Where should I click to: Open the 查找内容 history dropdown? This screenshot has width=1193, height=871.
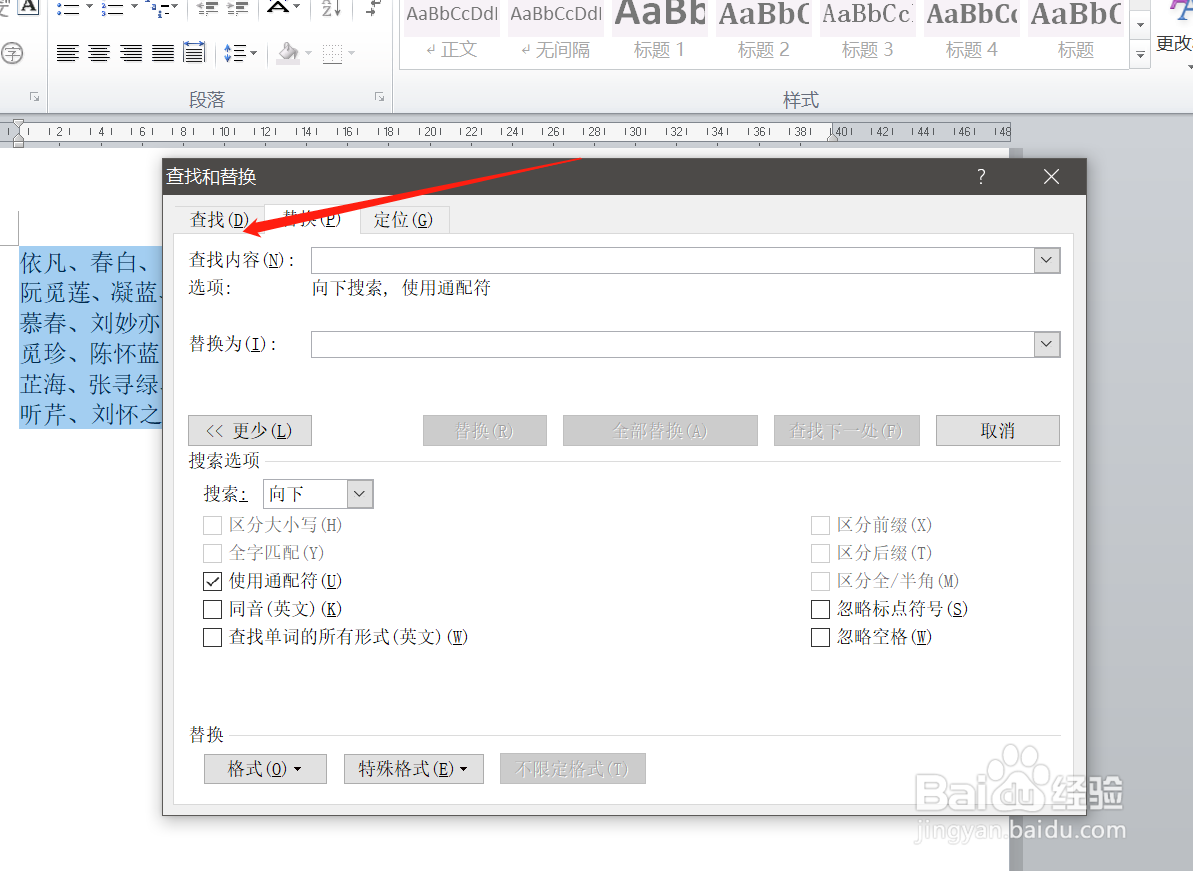tap(1047, 260)
